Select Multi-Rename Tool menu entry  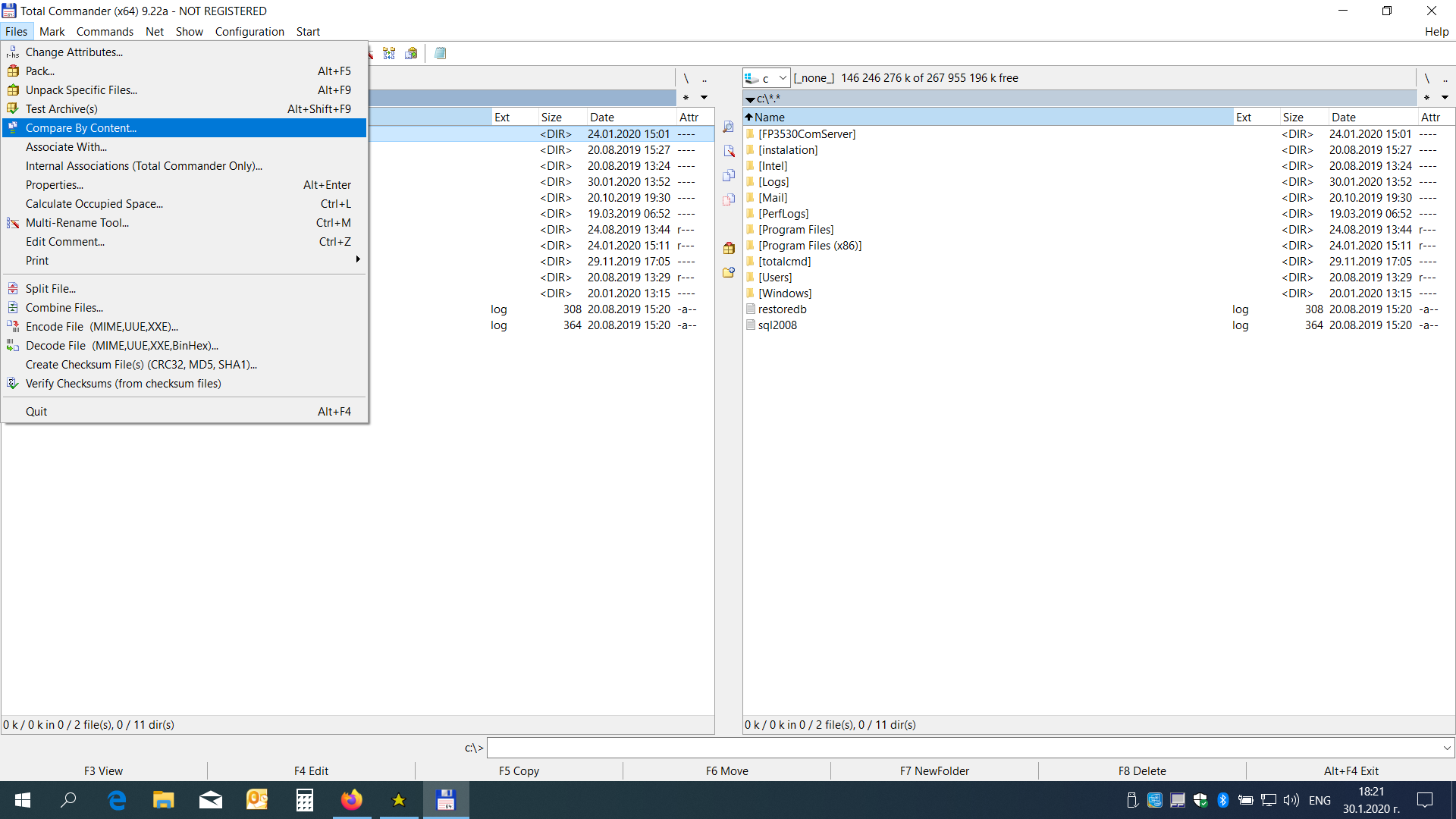click(77, 223)
